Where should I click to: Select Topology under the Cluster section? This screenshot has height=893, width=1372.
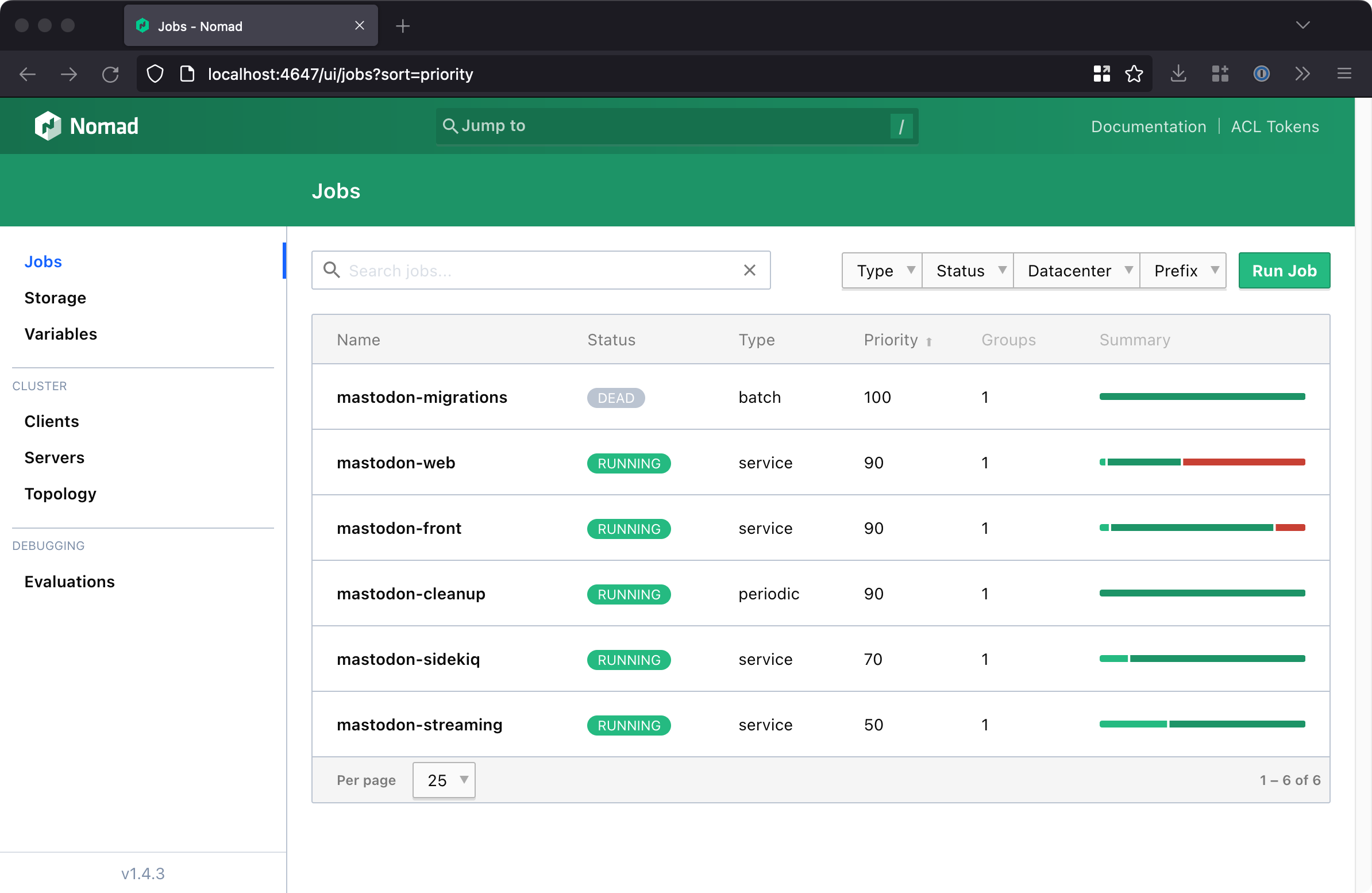60,494
